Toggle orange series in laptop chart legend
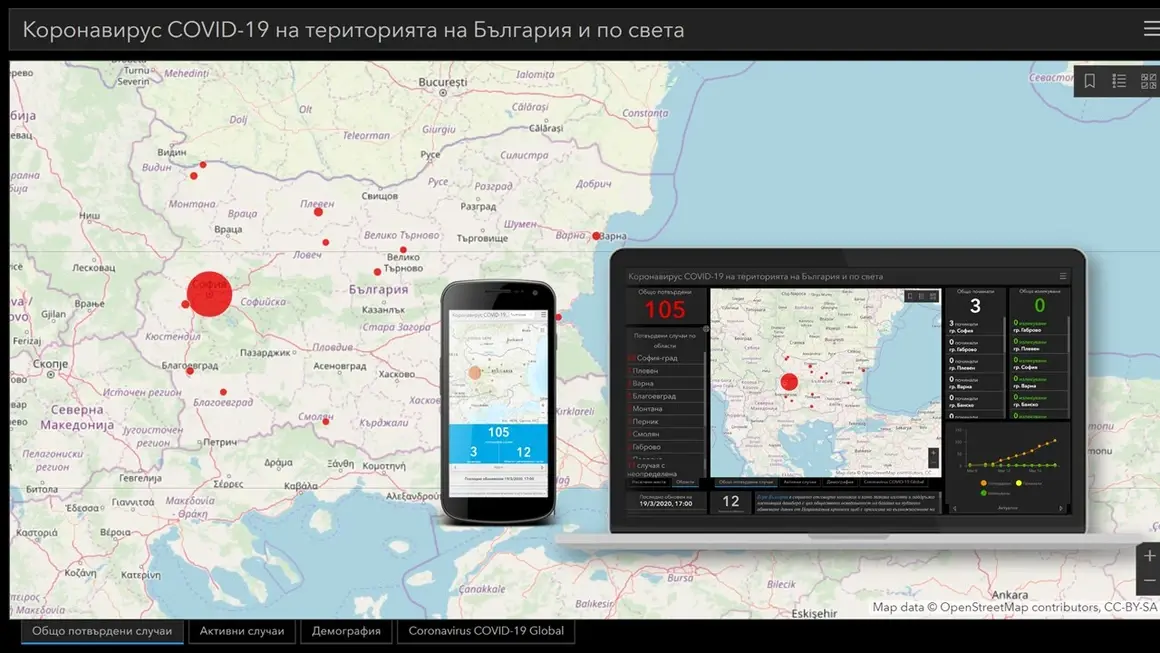 pyautogui.click(x=983, y=483)
